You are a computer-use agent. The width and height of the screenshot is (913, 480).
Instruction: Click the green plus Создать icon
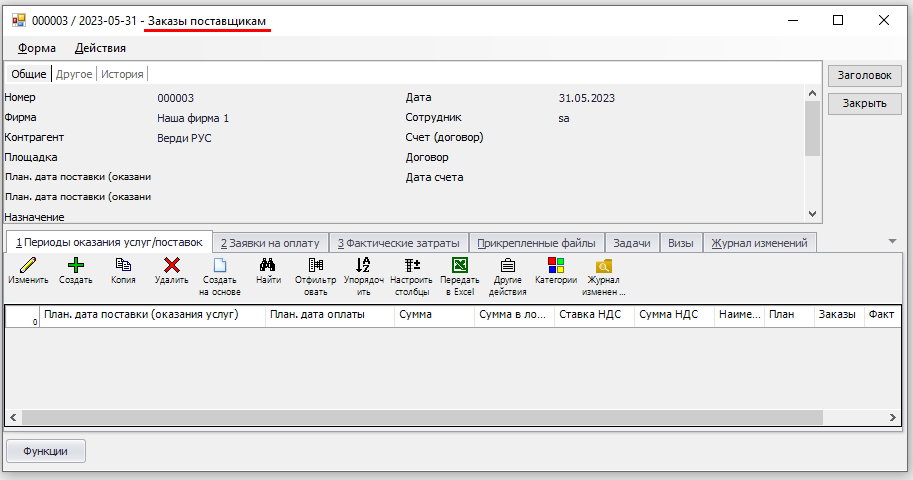click(76, 266)
